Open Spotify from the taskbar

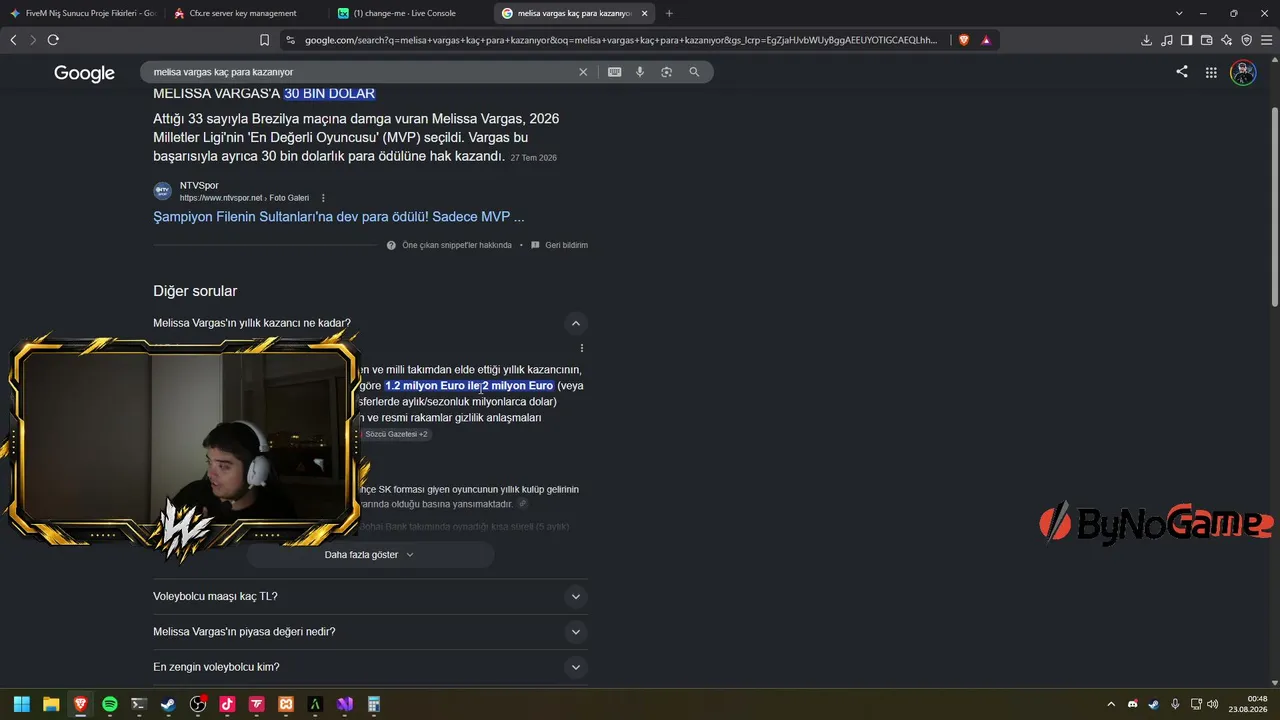pos(110,704)
